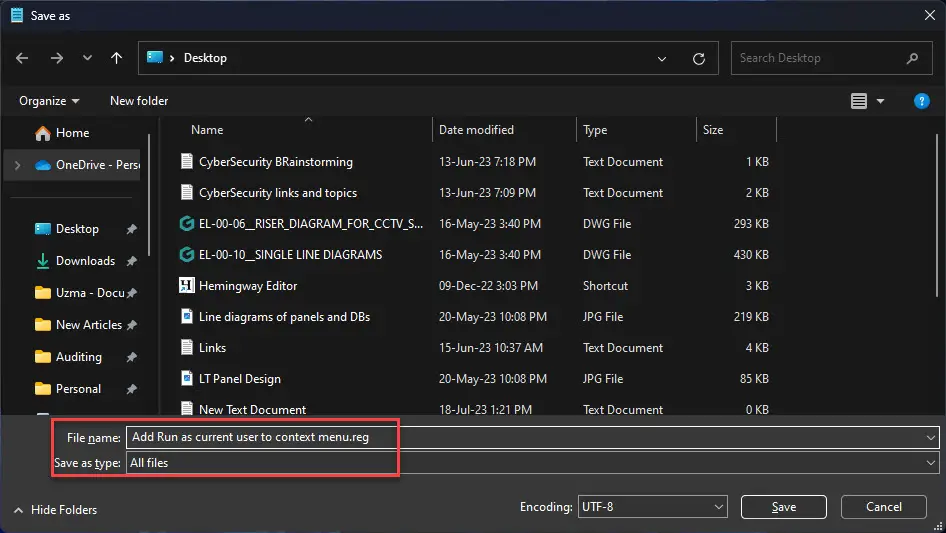
Task: Click 16-May-23 3:40 PM date for EL-00-10
Action: (x=489, y=255)
